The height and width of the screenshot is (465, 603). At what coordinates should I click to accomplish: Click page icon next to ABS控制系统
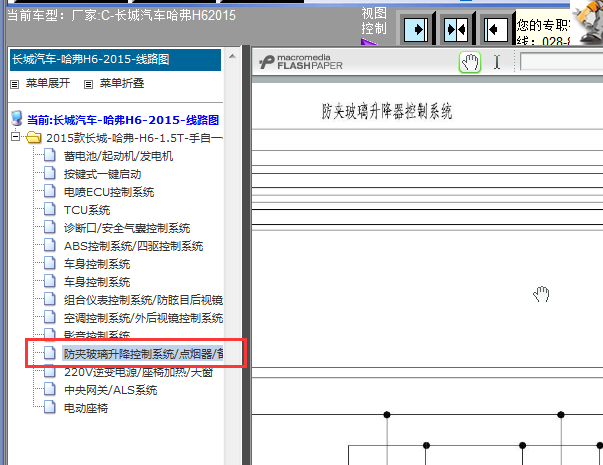(x=50, y=245)
